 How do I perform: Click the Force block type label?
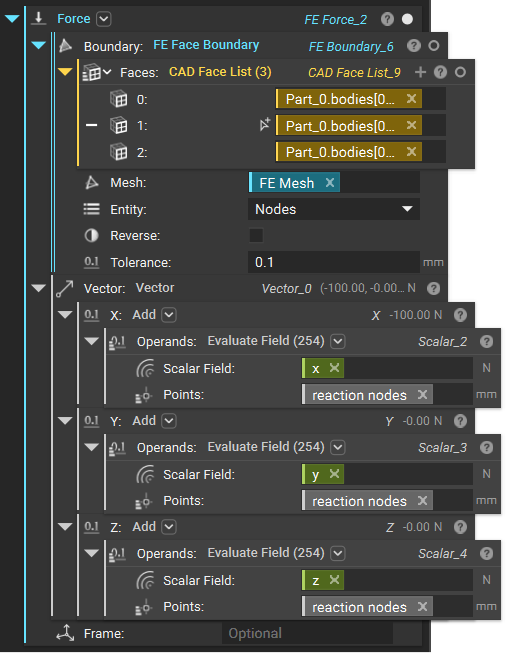point(74,19)
